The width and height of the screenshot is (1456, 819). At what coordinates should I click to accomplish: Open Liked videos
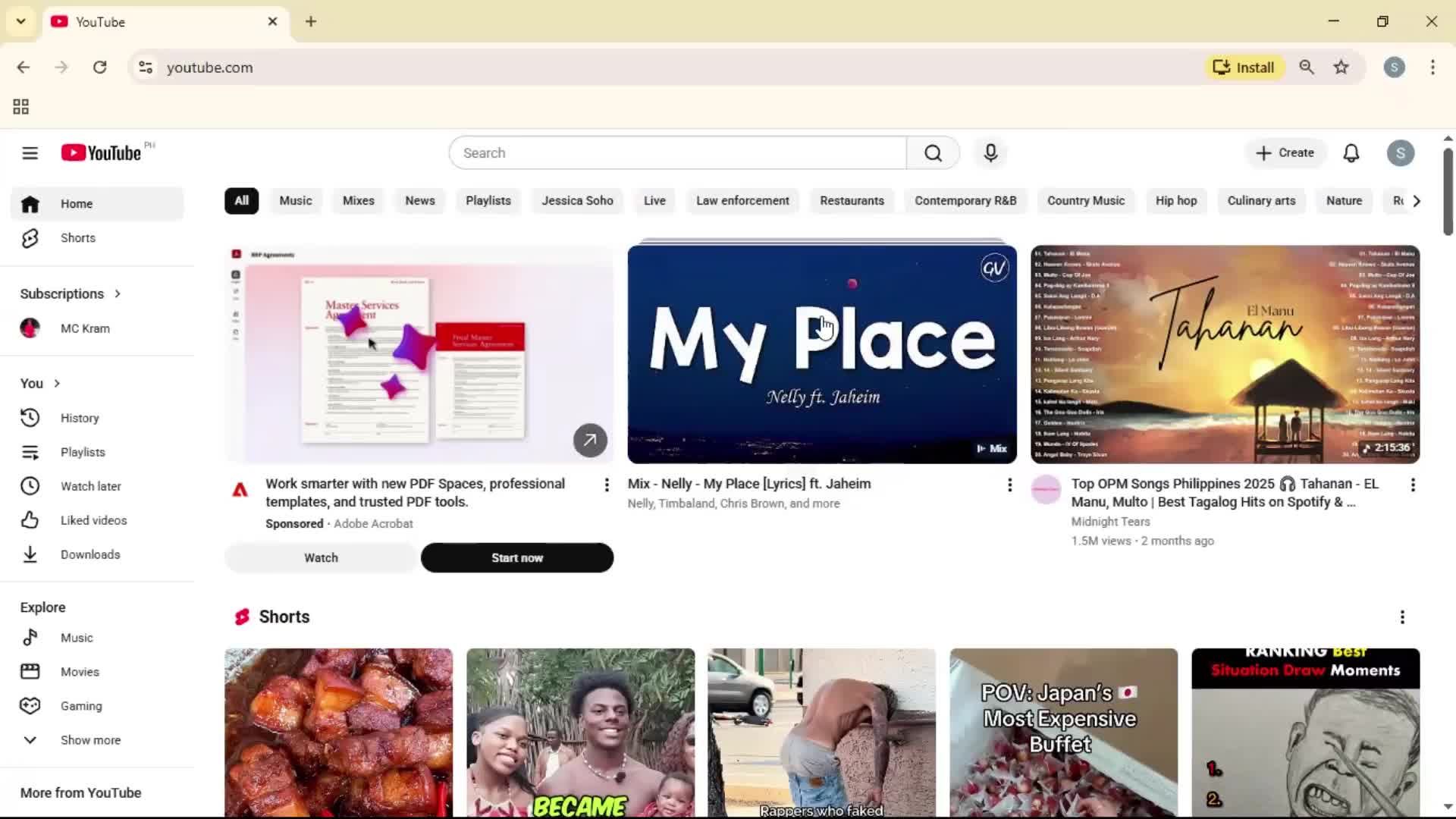[x=93, y=520]
